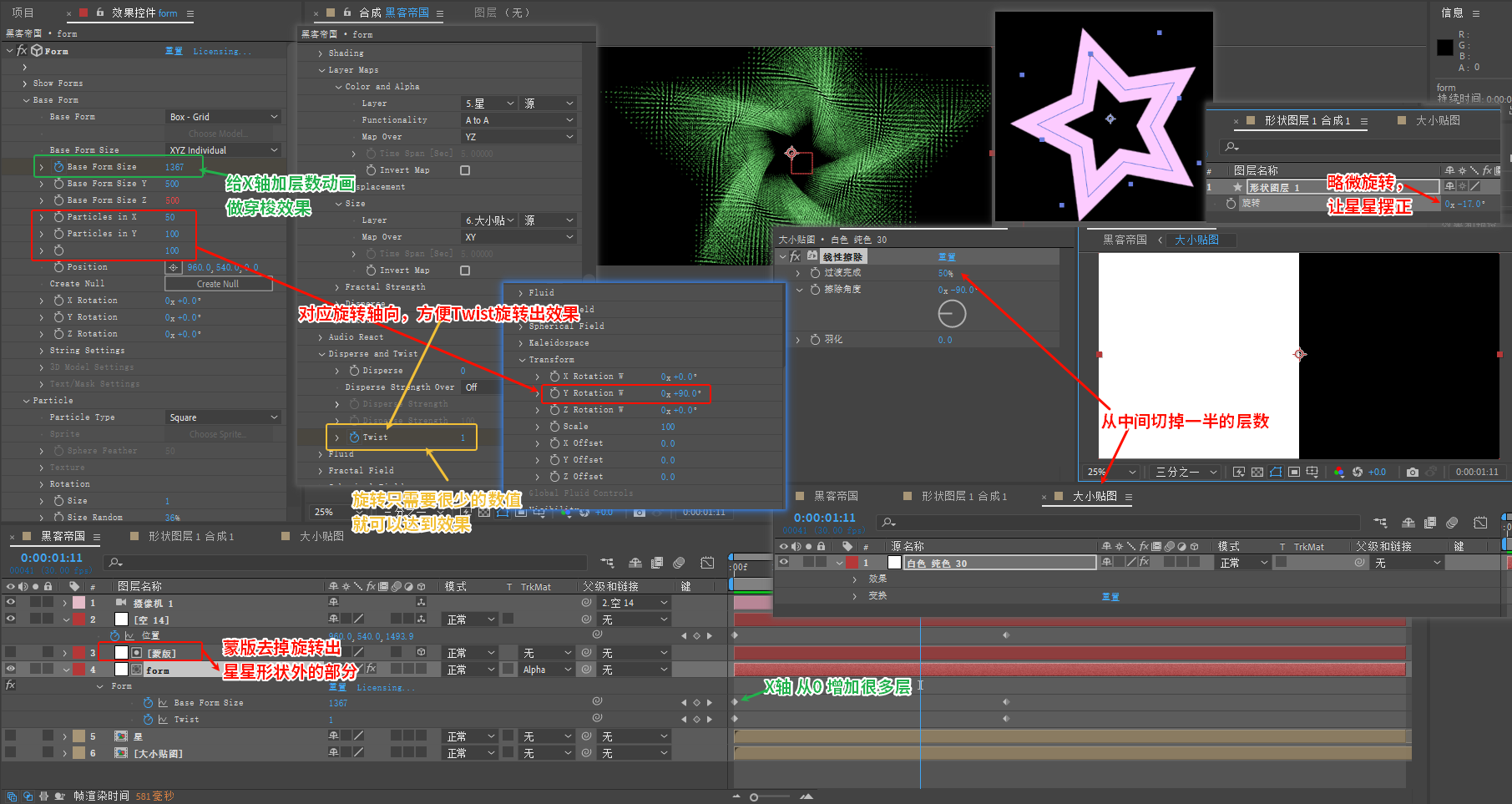Click the 羽化 stopwatch icon
Image resolution: width=1512 pixels, height=804 pixels.
coord(815,340)
